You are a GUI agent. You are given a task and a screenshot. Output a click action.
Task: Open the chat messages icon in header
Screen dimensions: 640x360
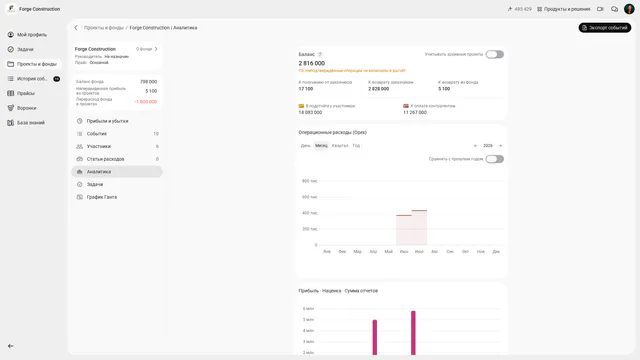coord(614,9)
